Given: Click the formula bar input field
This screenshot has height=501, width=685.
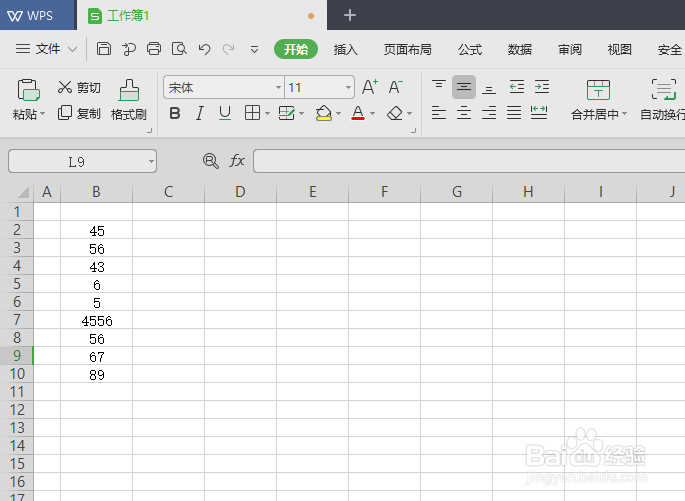Looking at the screenshot, I should click(x=469, y=161).
